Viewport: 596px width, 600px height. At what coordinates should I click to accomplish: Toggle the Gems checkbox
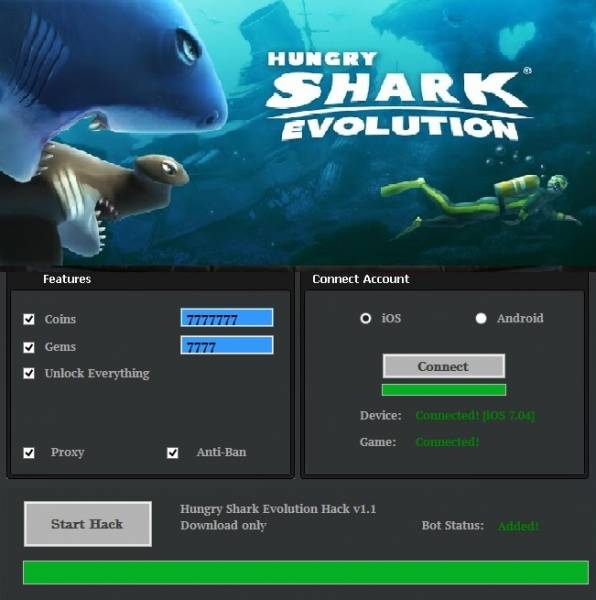click(29, 347)
